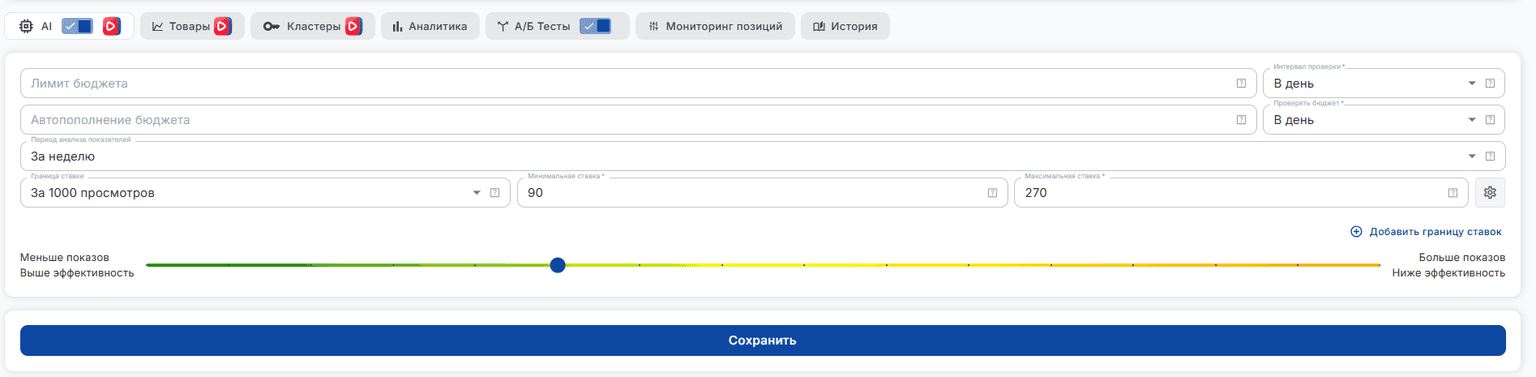This screenshot has width=1536, height=377.
Task: Click the Сохранить button
Action: click(x=763, y=340)
